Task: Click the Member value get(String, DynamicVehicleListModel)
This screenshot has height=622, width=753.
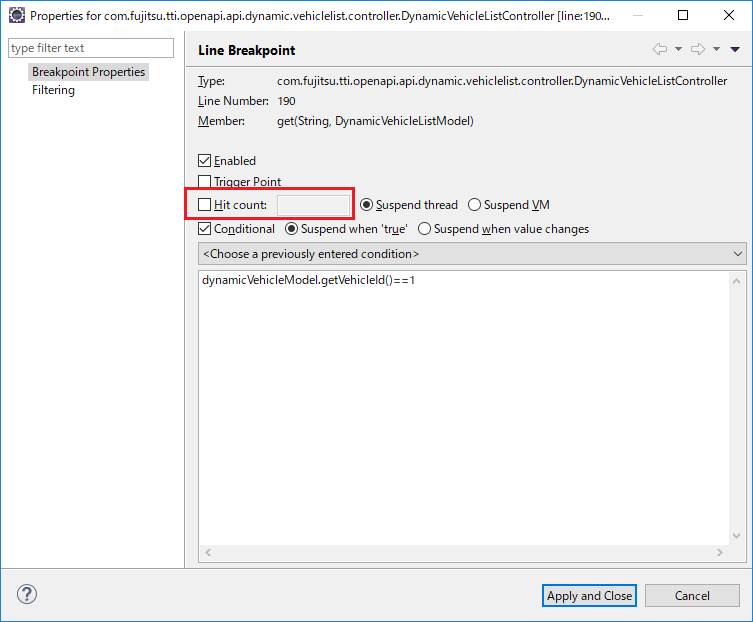Action: (375, 121)
